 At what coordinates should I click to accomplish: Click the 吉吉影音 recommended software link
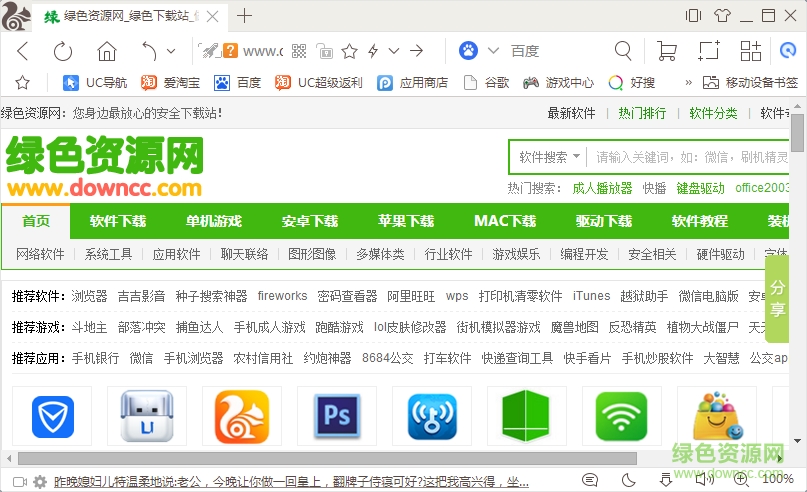tap(141, 296)
